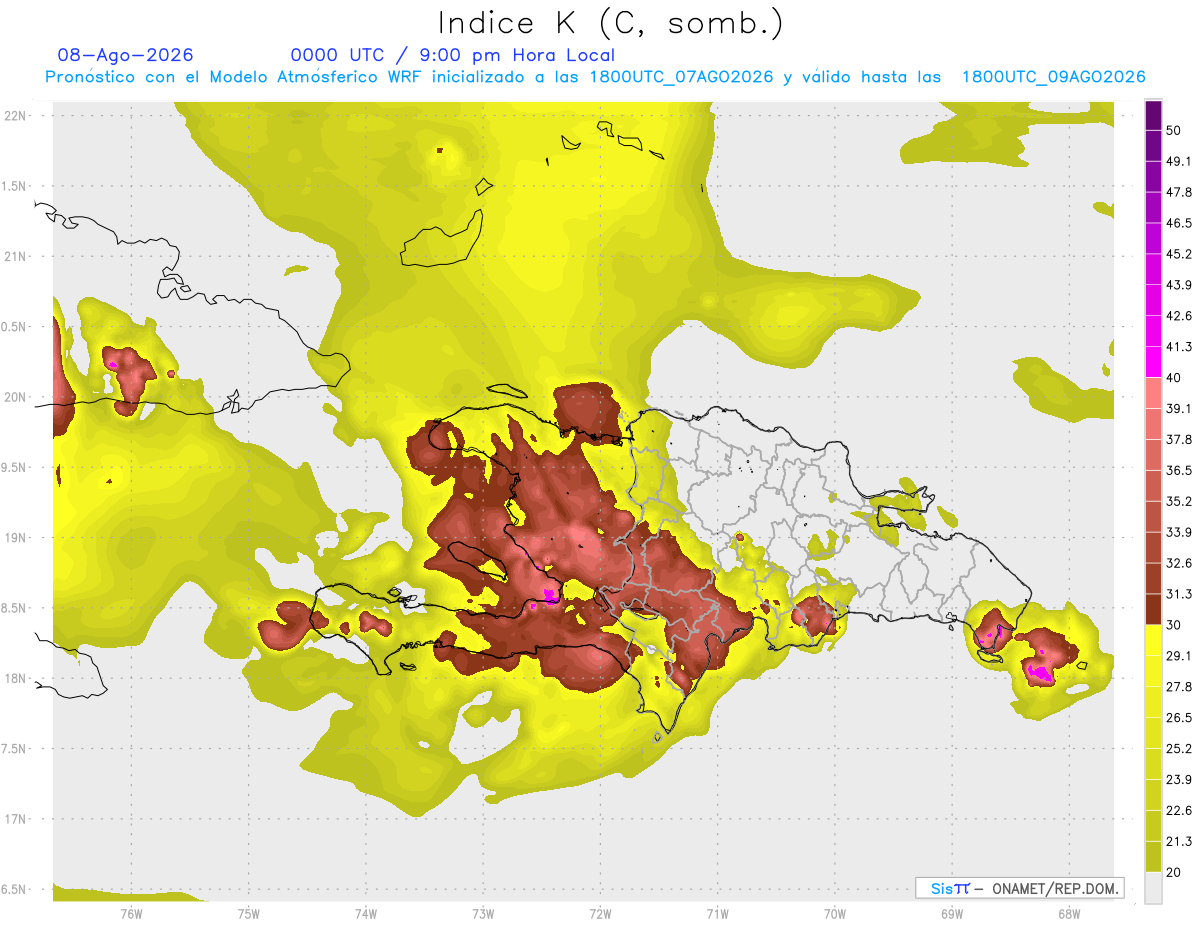Click the longitude label "70W"
The width and height of the screenshot is (1200, 927).
835,912
